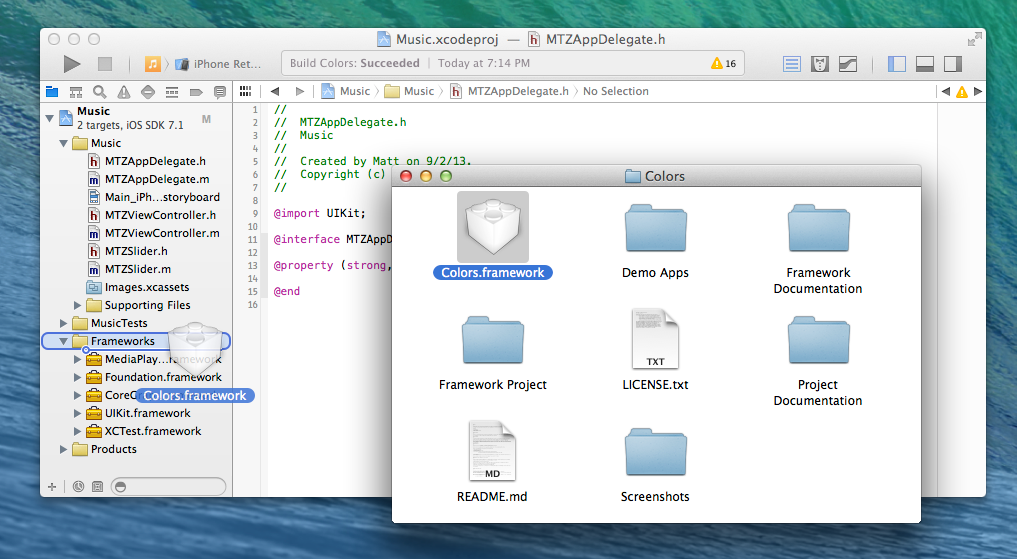Collapse the Frameworks group
This screenshot has height=559, width=1017.
(x=64, y=341)
